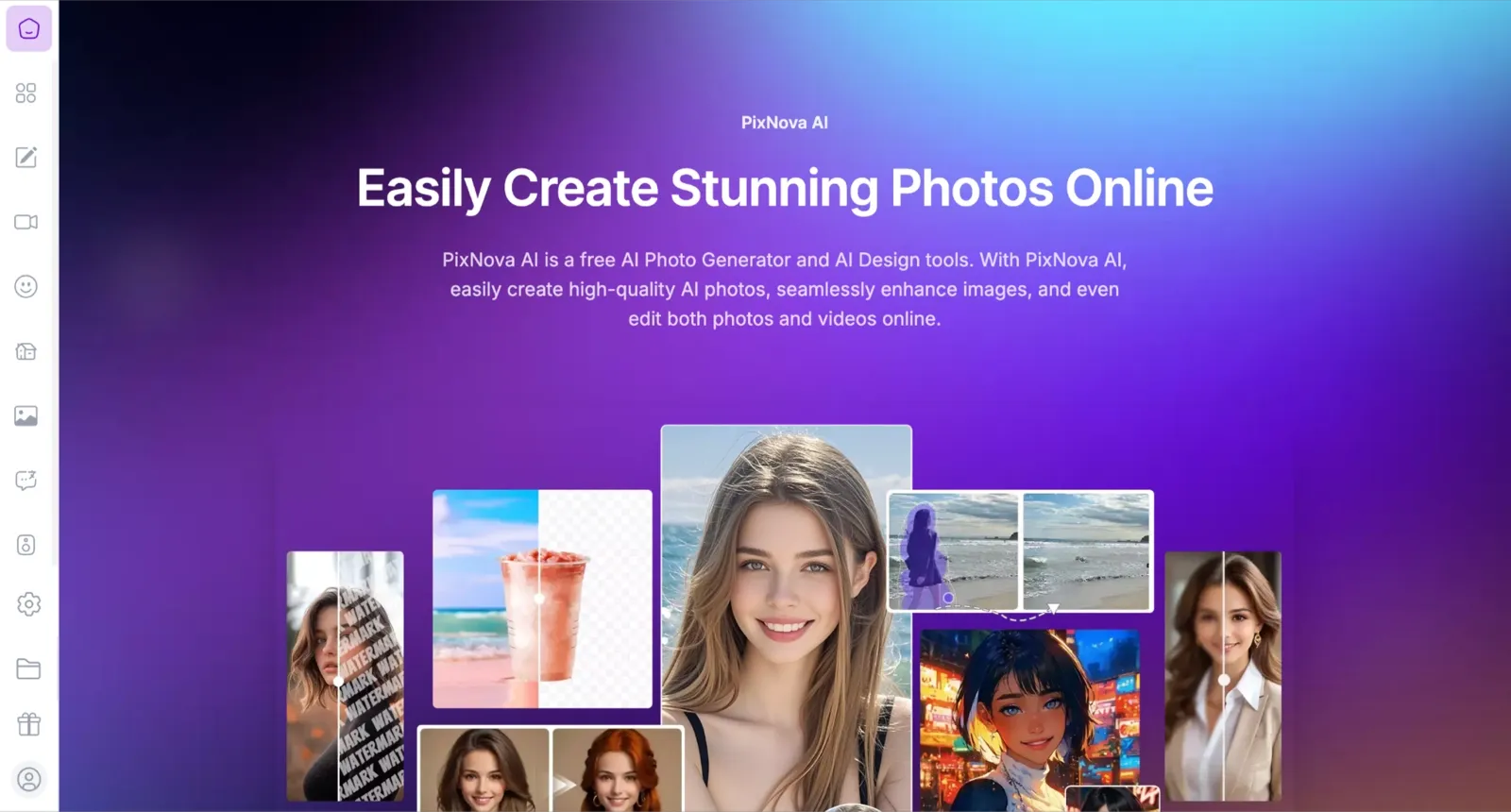The image size is (1511, 812).
Task: Open the folder files icon in sidebar
Action: (x=28, y=668)
